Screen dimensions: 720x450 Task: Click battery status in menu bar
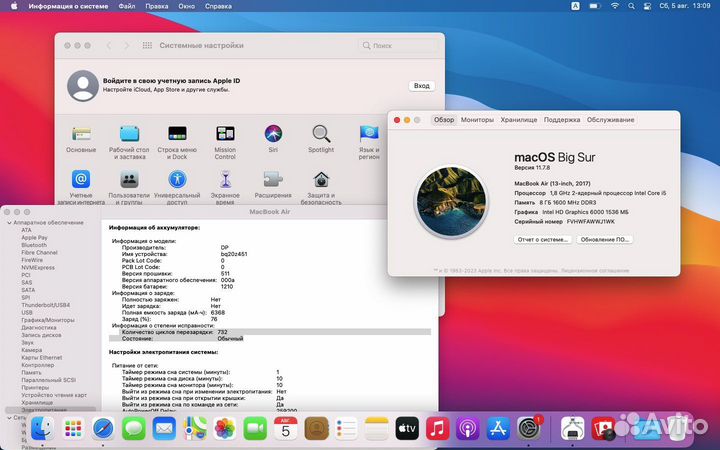click(x=595, y=6)
